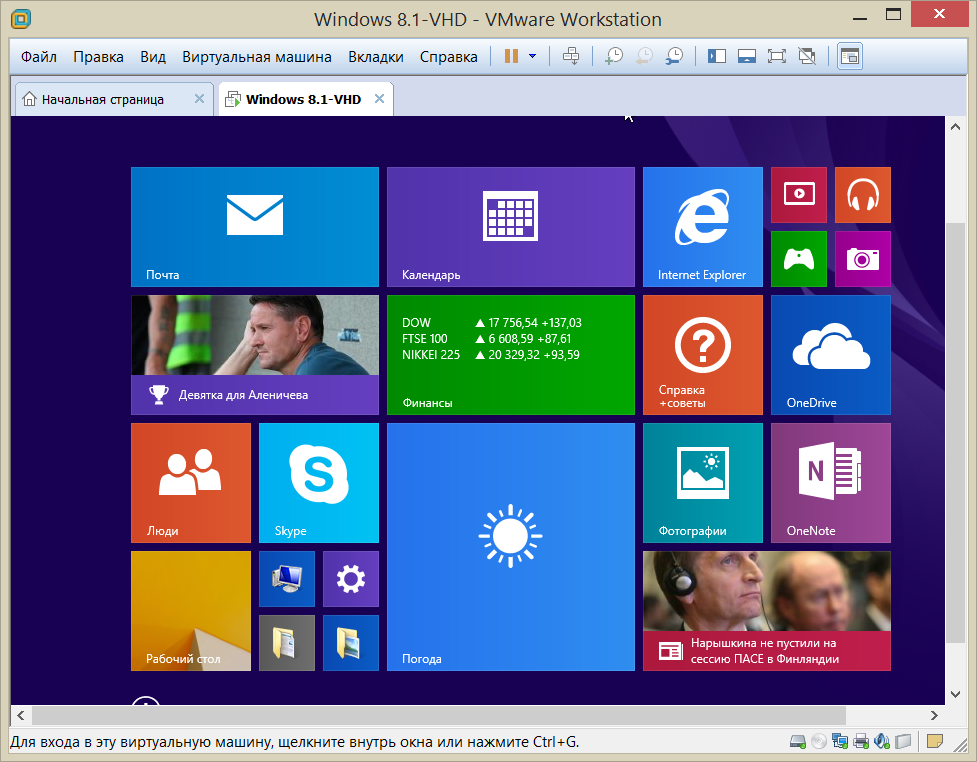Send Ctrl+Alt+Del to the virtual machine
Image resolution: width=977 pixels, height=762 pixels.
[x=571, y=56]
